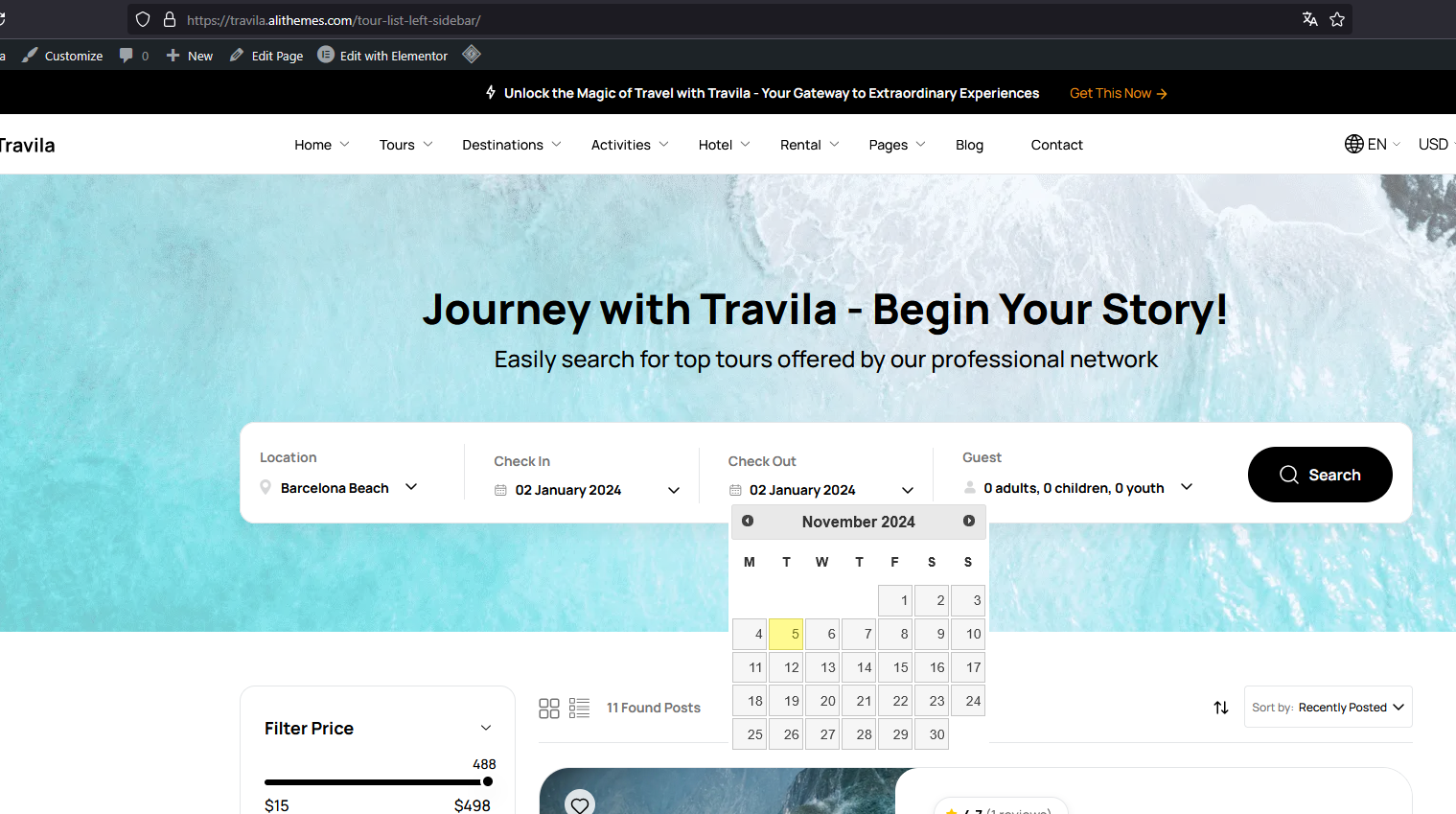The height and width of the screenshot is (814, 1456).
Task: Click Get This Now link
Action: click(x=1118, y=93)
